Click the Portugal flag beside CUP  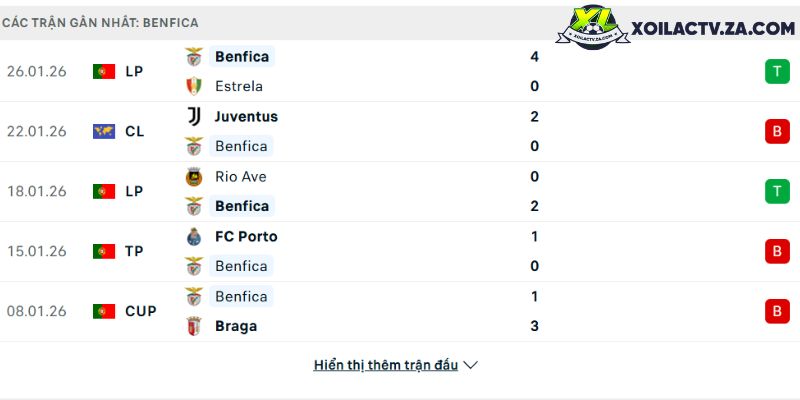tap(104, 311)
